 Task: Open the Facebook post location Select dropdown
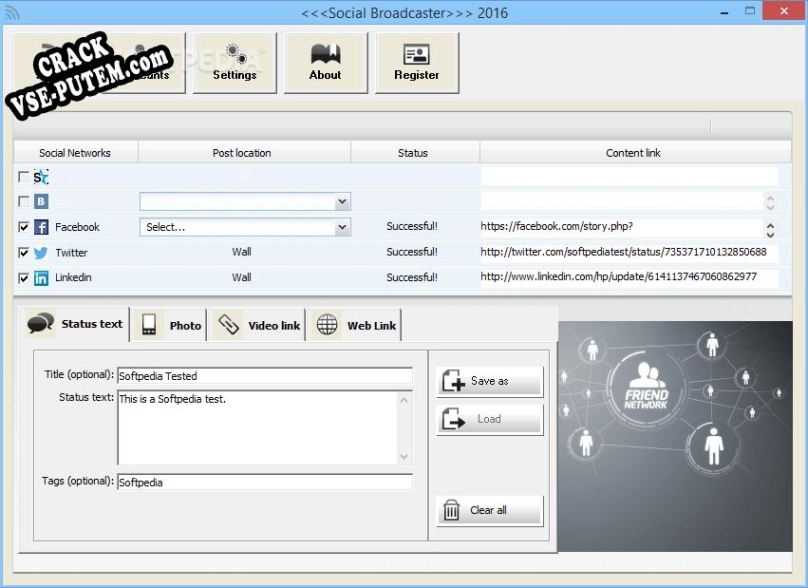(x=245, y=227)
